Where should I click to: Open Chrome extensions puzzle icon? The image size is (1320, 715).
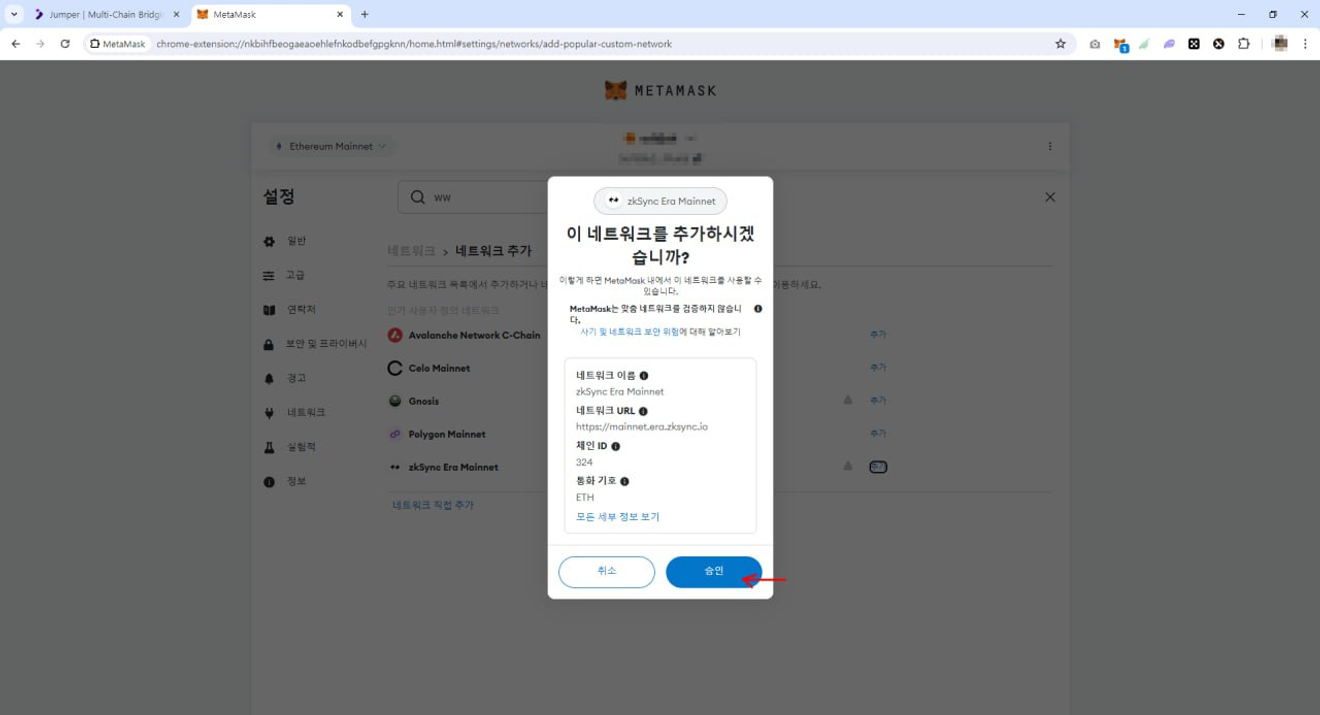pyautogui.click(x=1244, y=44)
